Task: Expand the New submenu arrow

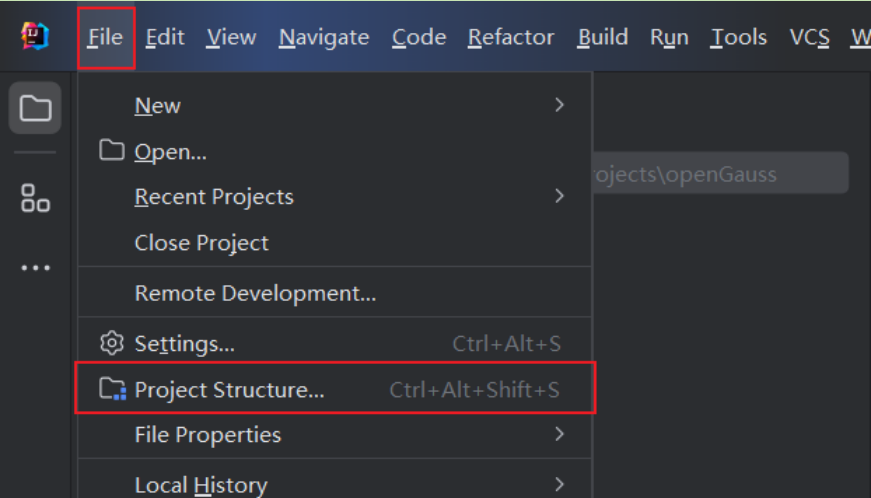Action: tap(559, 105)
